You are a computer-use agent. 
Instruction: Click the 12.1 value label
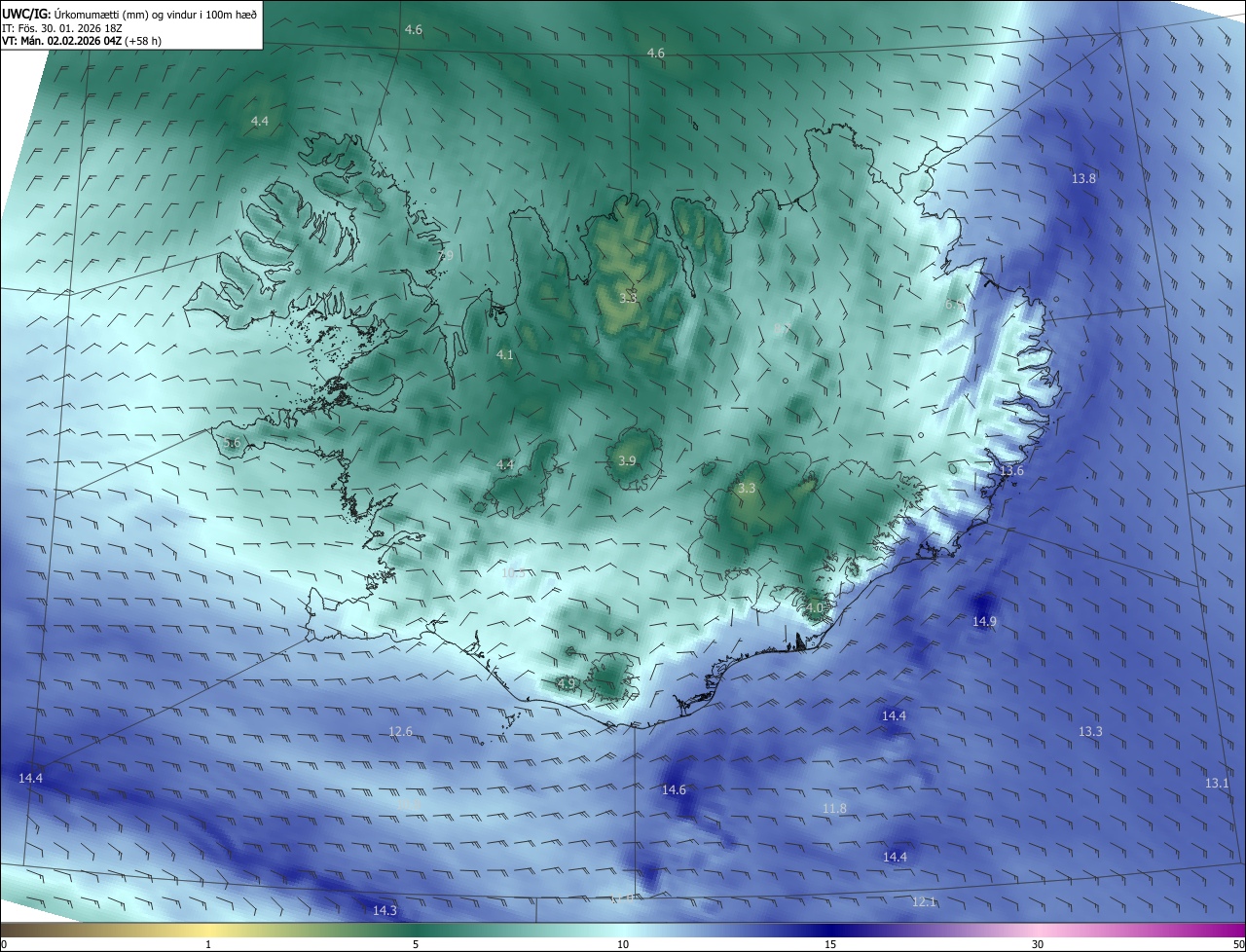pos(924,901)
